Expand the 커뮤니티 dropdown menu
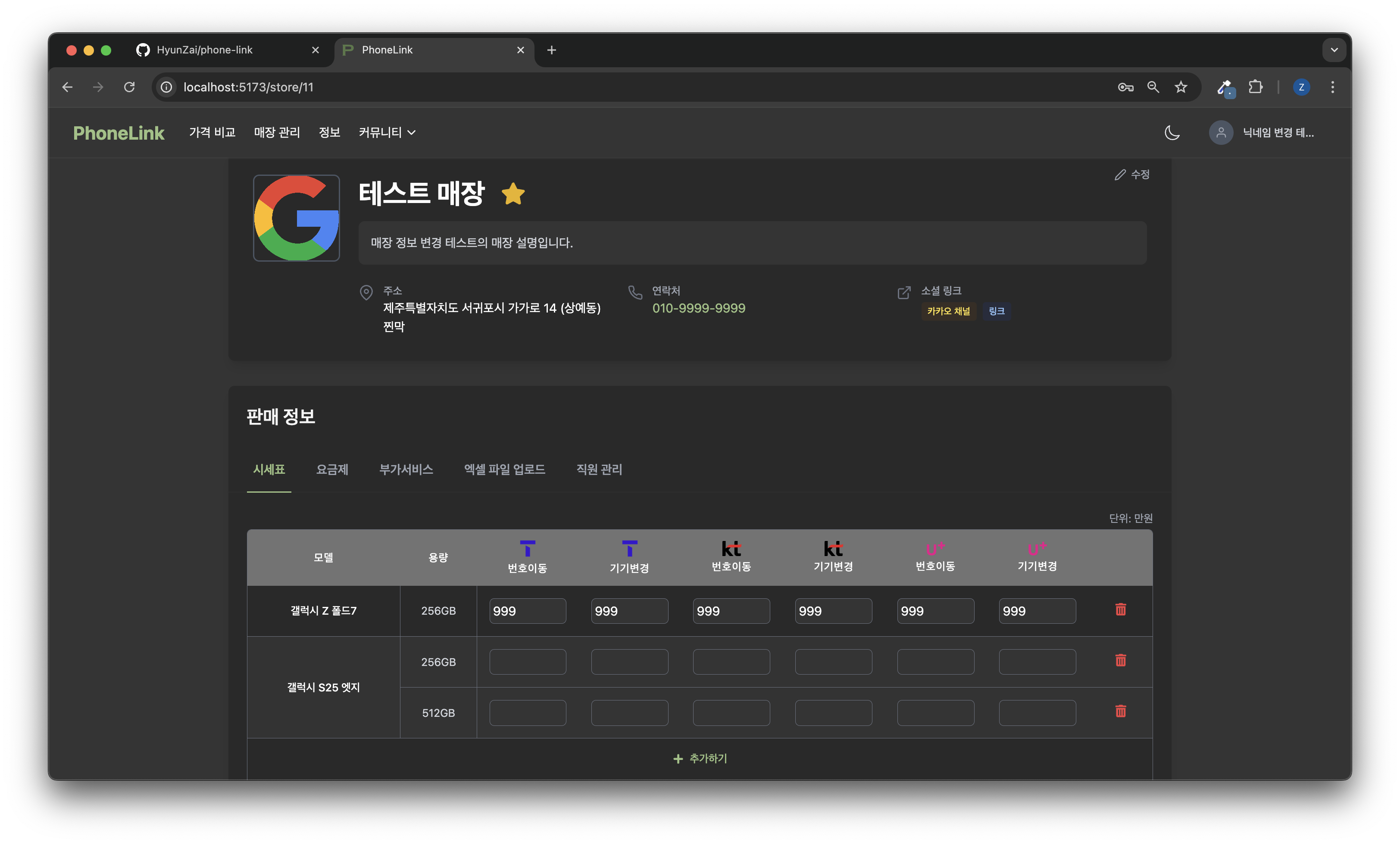Image resolution: width=1400 pixels, height=844 pixels. (387, 132)
